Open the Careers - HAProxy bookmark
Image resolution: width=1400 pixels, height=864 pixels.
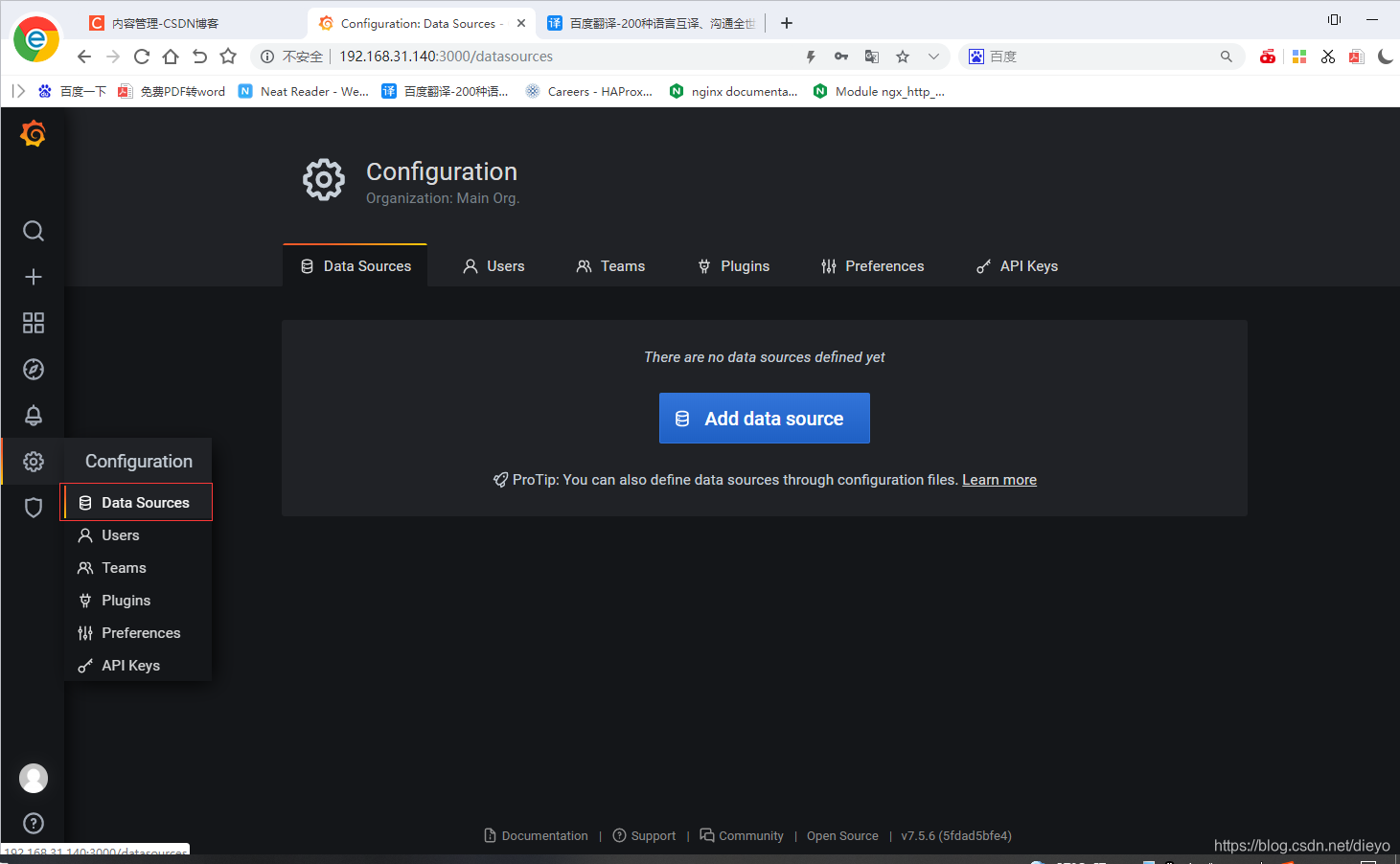point(589,91)
